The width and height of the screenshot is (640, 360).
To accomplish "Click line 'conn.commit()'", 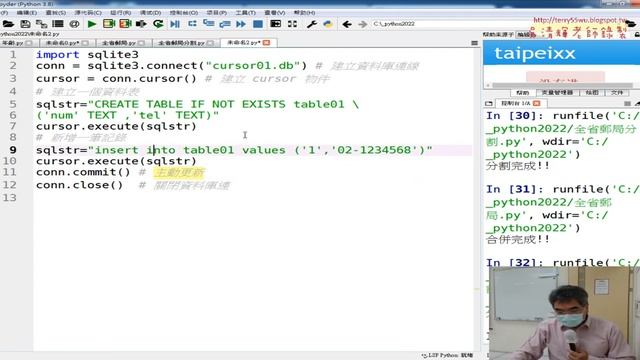I will click(x=83, y=172).
